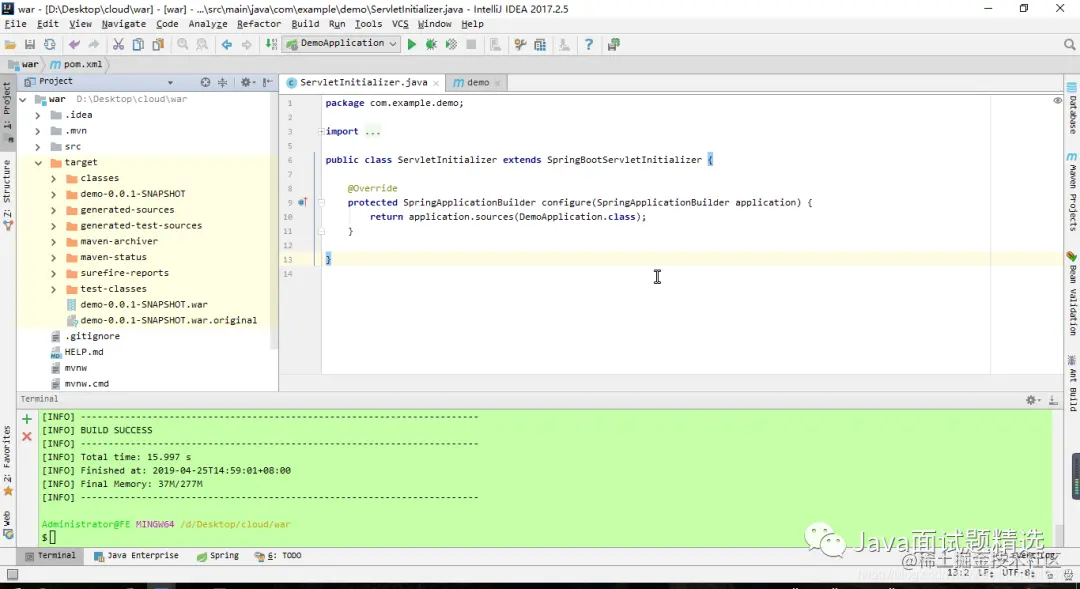The image size is (1080, 589).
Task: Toggle Spring tool window
Action: 218,556
